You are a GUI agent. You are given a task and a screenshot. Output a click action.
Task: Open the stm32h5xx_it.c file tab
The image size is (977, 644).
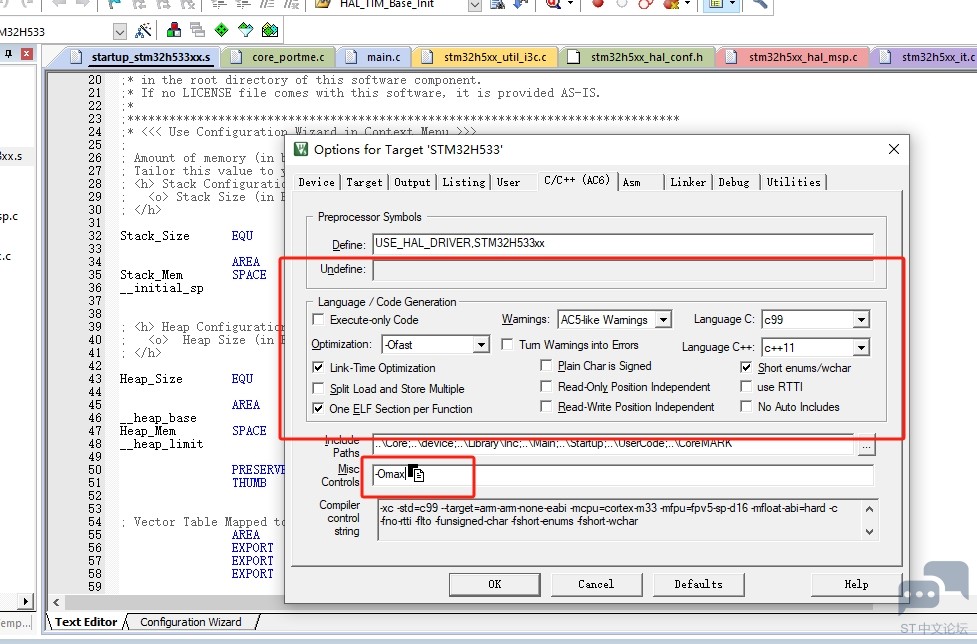point(926,57)
